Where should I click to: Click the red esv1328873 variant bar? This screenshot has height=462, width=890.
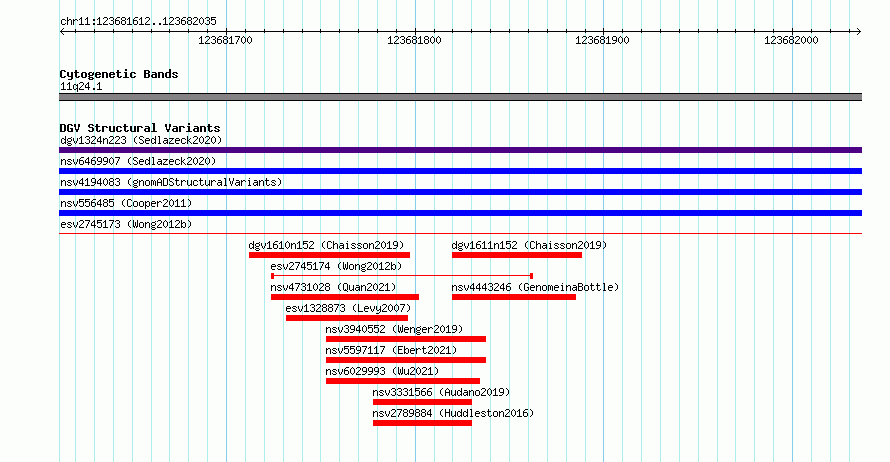(x=347, y=318)
